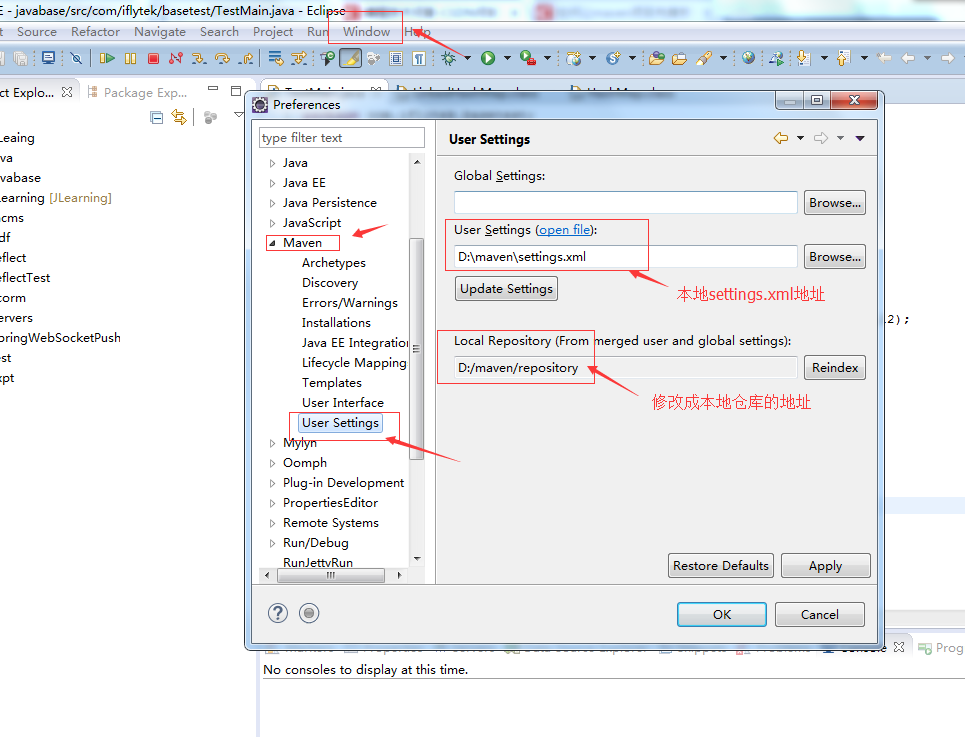Toggle Mark Occurrences highlighter

click(350, 58)
